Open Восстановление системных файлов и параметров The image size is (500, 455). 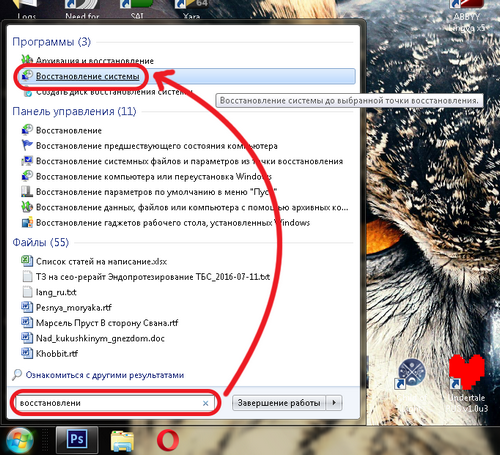click(189, 161)
